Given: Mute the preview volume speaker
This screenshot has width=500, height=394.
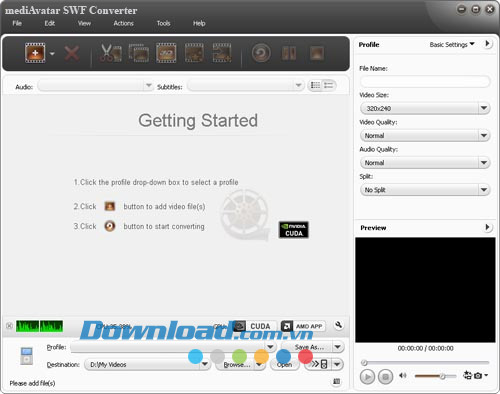Looking at the screenshot, I should tap(403, 376).
